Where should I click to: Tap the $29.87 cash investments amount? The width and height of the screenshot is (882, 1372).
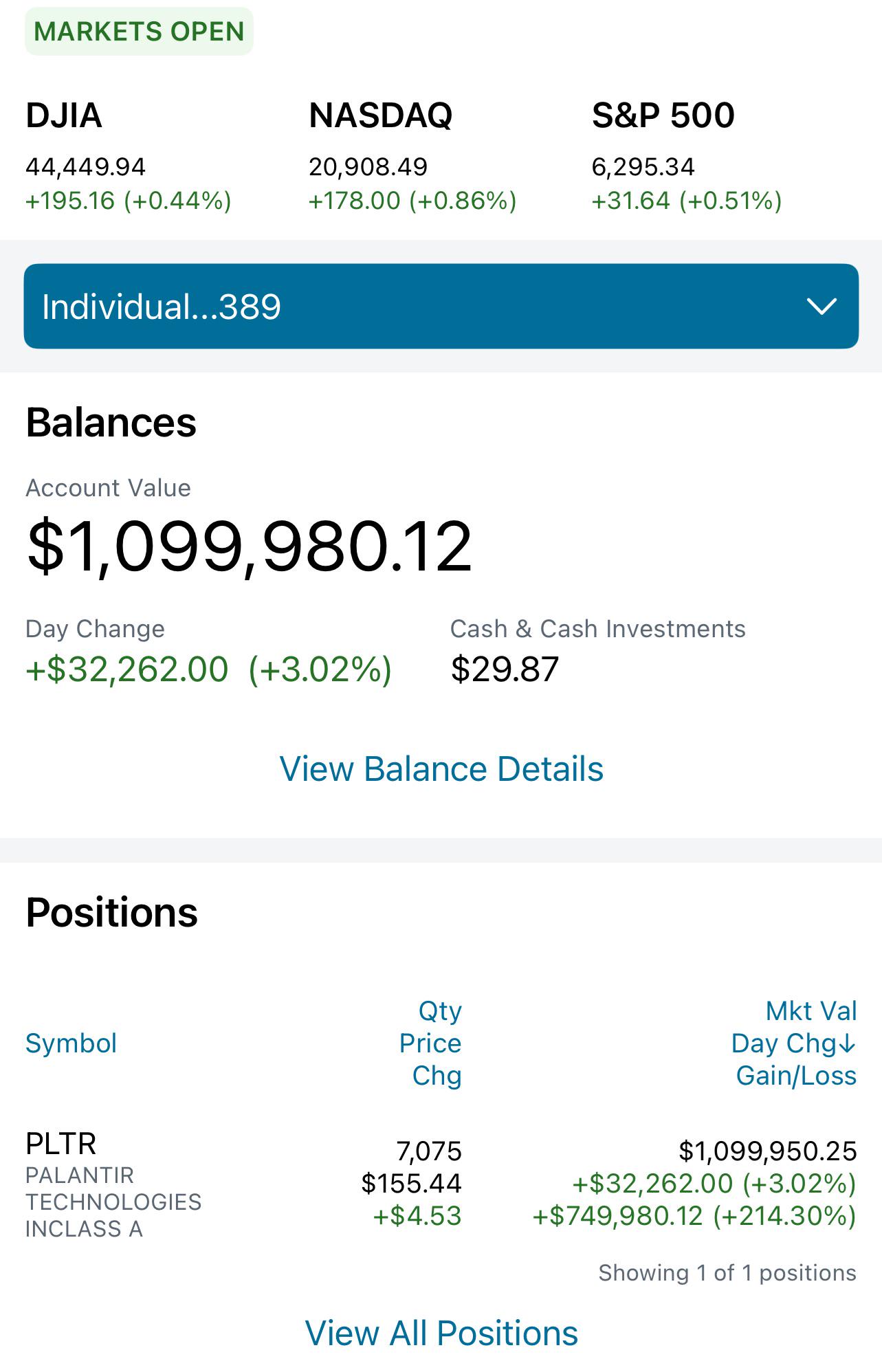coord(505,670)
